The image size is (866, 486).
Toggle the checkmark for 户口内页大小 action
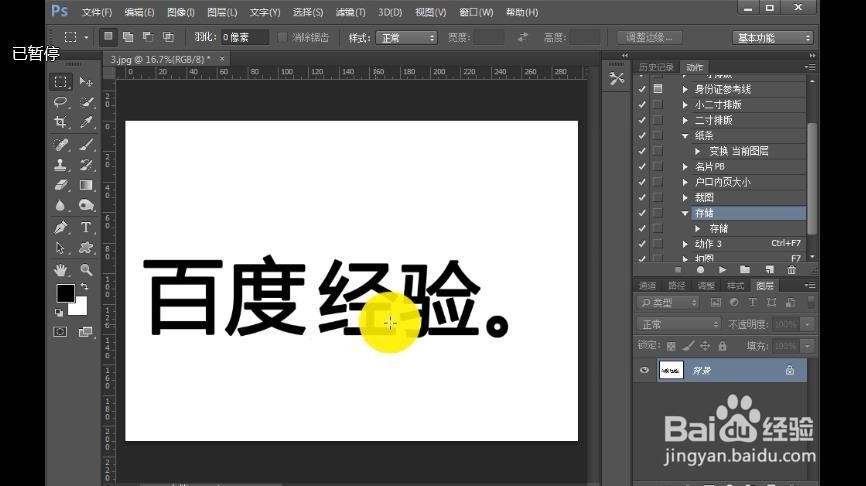coord(642,182)
